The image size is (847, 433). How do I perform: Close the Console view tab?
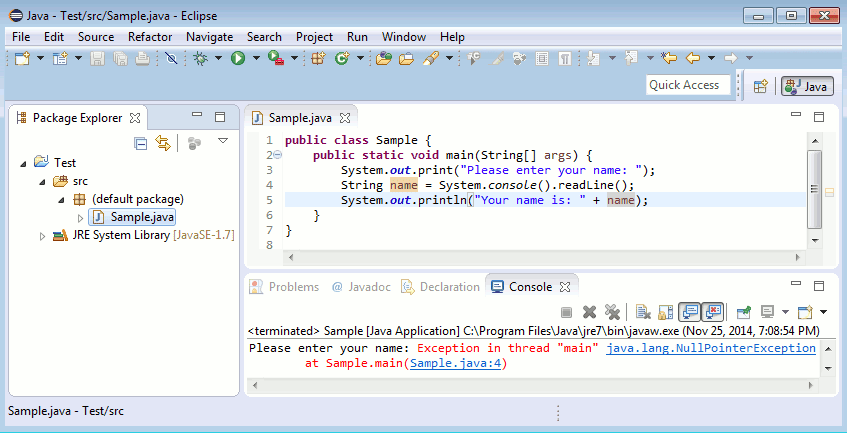564,287
